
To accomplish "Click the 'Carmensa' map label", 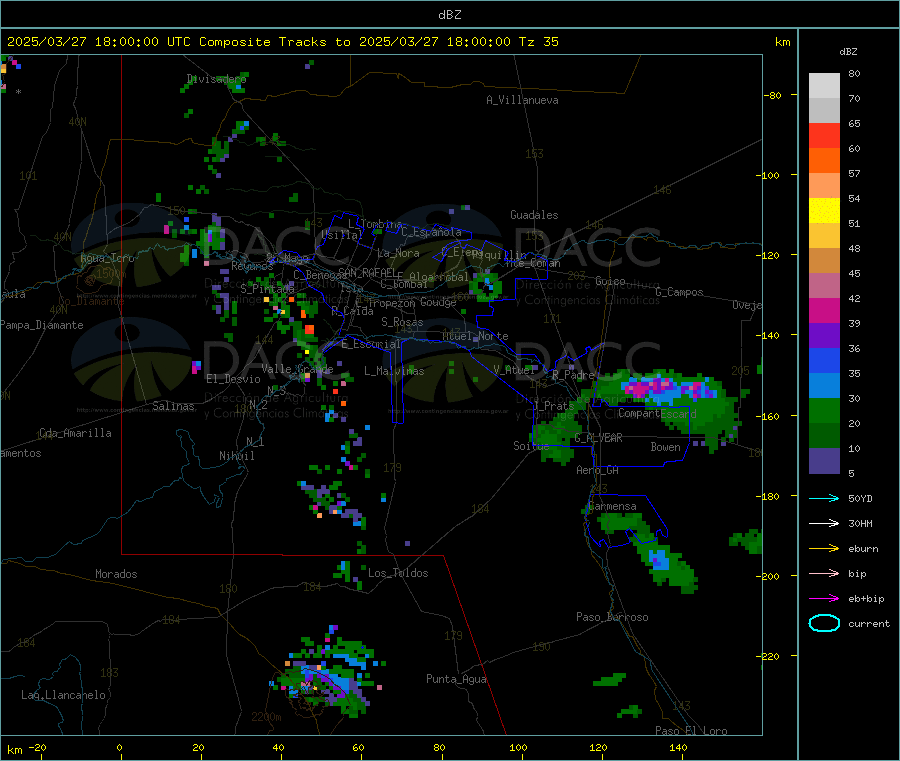I will tap(612, 507).
